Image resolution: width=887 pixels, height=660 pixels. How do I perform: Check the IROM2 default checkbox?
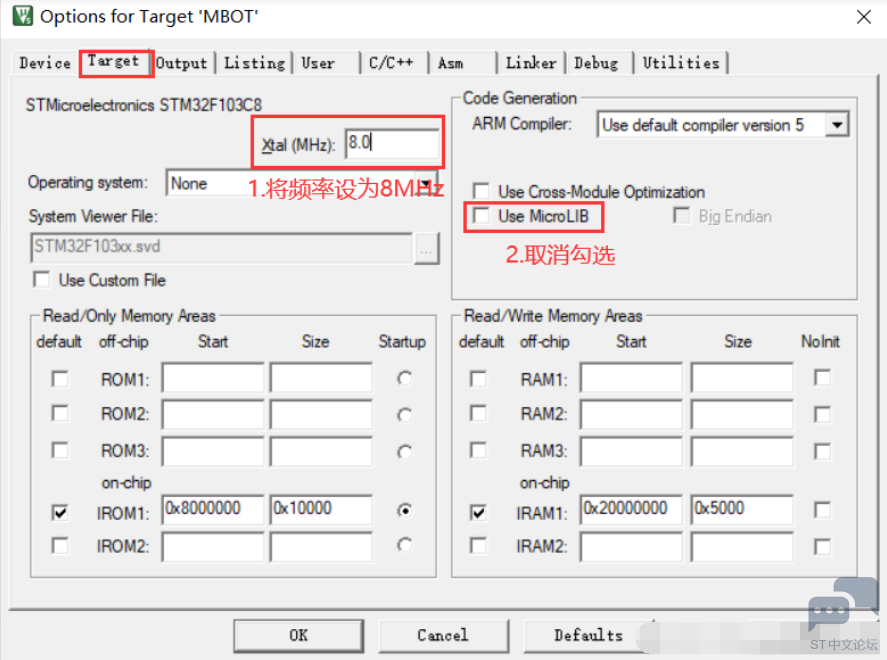click(x=60, y=546)
